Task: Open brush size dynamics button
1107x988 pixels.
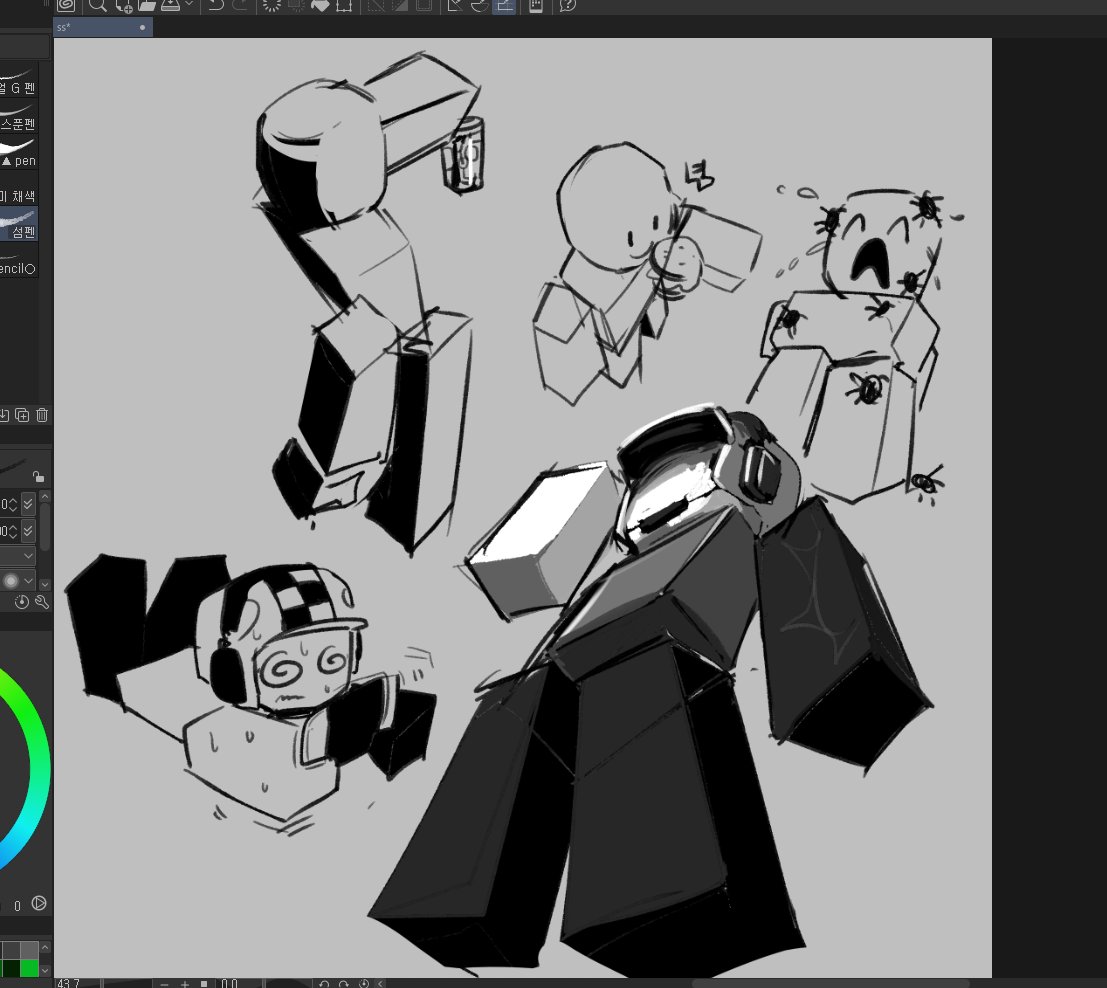Action: coord(28,504)
